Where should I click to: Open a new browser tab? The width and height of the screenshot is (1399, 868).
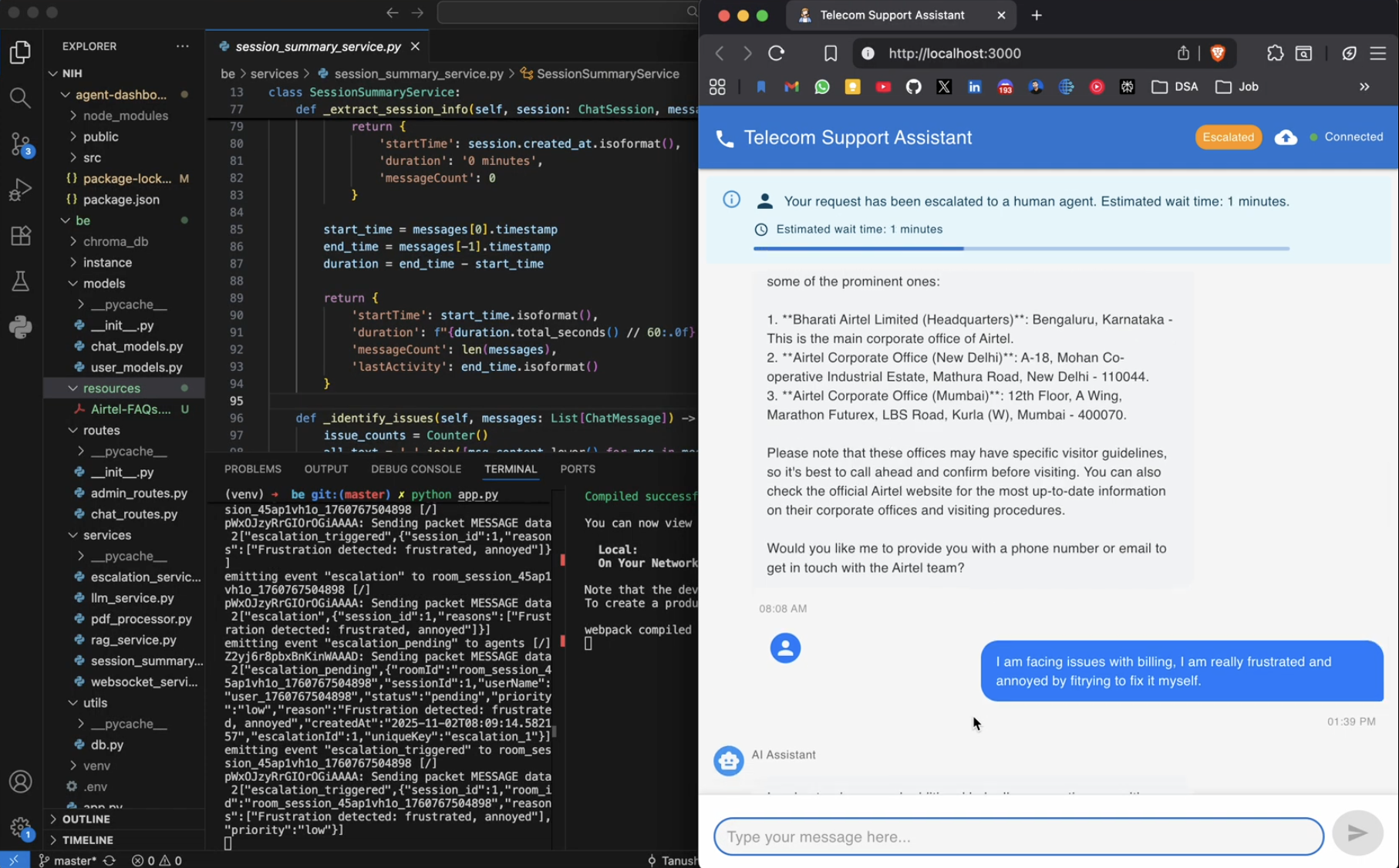pyautogui.click(x=1036, y=15)
